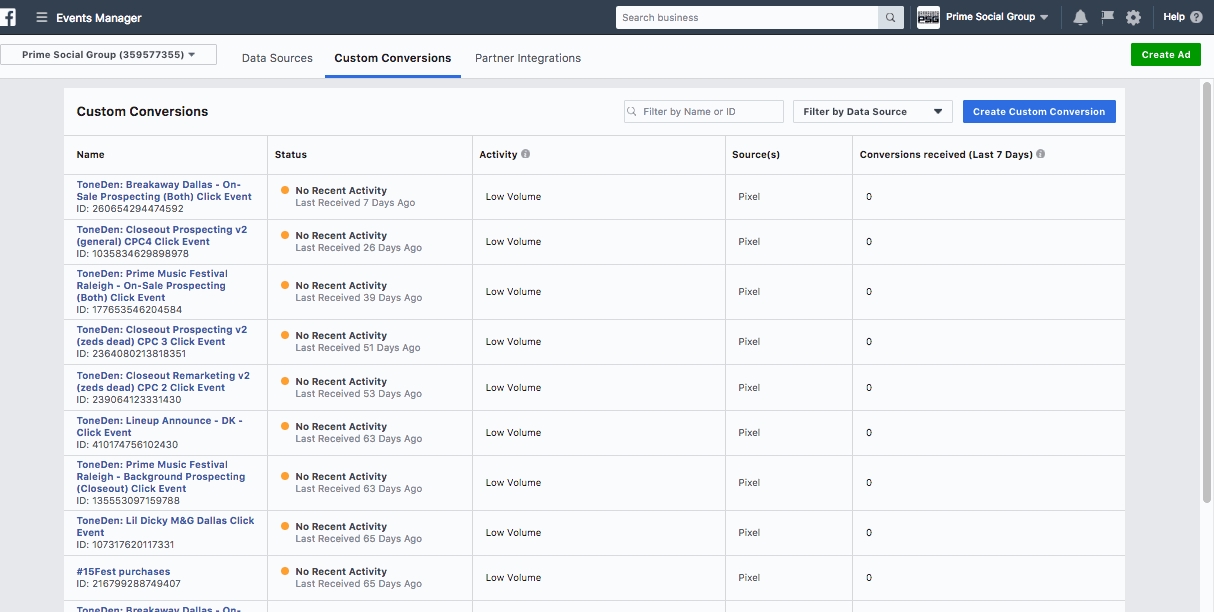Click ID 216799288749407 text
The height and width of the screenshot is (612, 1214).
[129, 584]
